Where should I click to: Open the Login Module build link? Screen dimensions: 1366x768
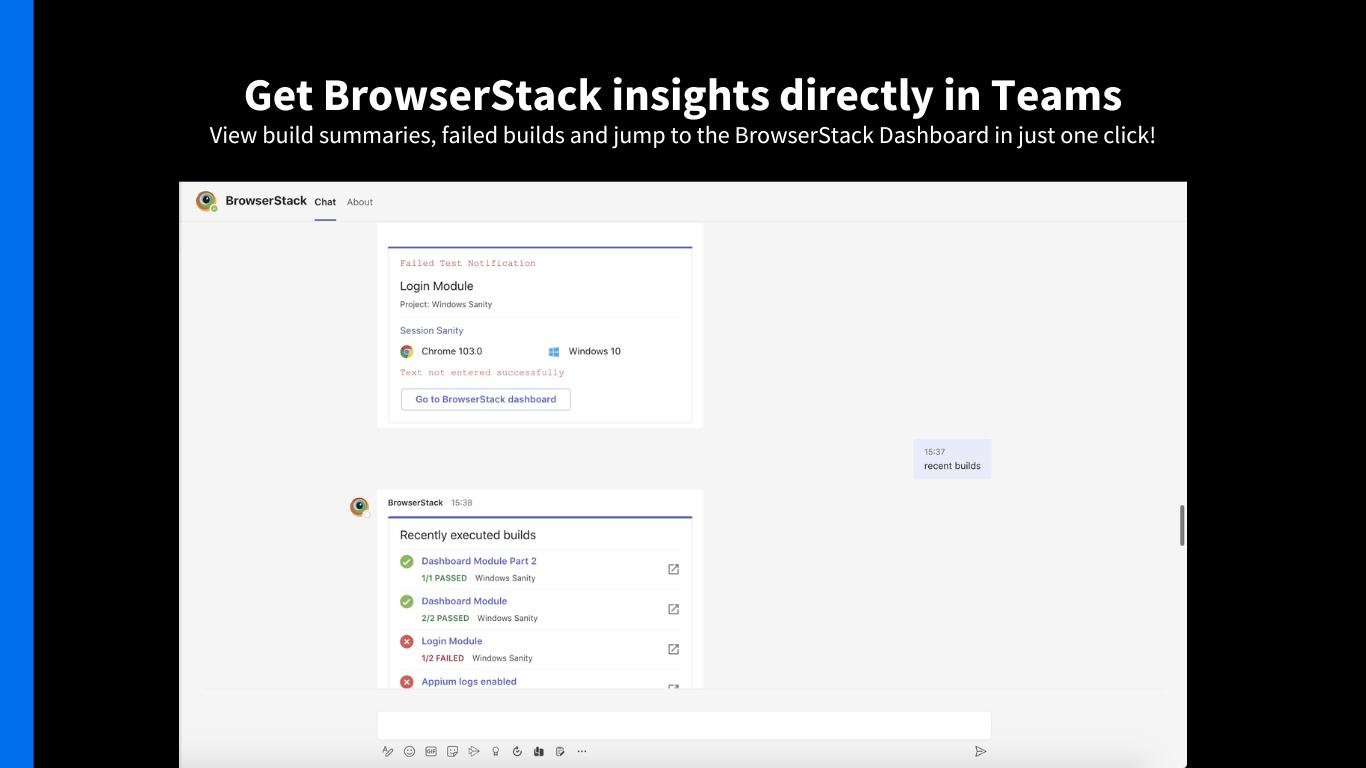(x=452, y=641)
